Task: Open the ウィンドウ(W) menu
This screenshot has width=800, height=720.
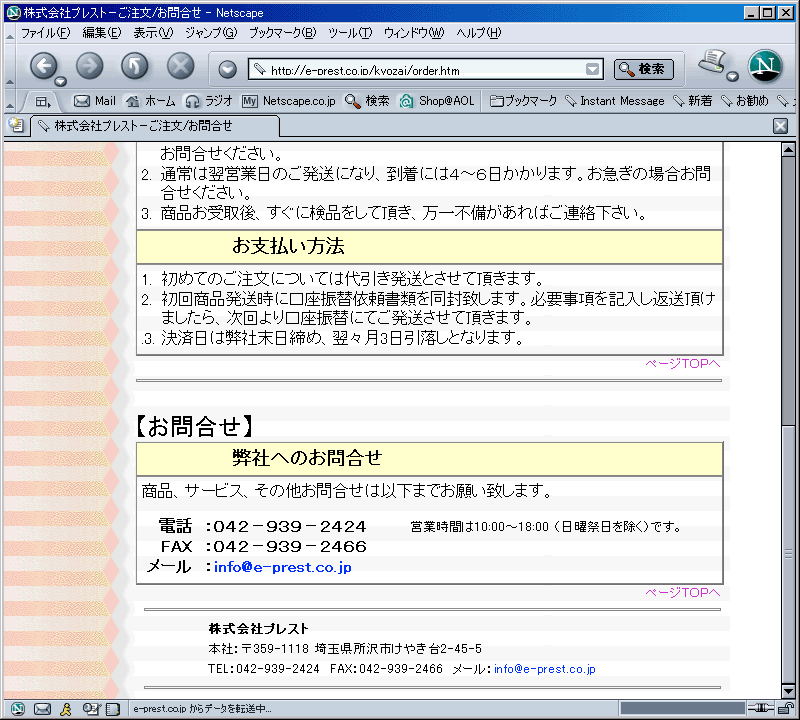Action: [414, 33]
